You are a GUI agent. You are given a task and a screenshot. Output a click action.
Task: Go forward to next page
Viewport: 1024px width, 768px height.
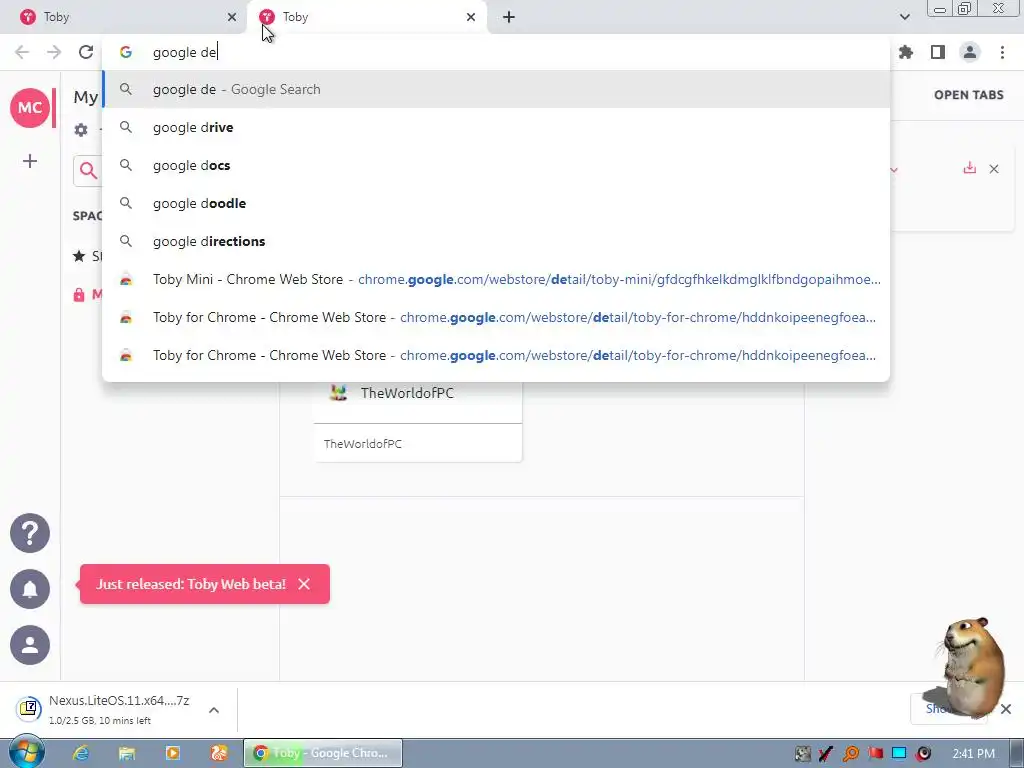tap(54, 52)
